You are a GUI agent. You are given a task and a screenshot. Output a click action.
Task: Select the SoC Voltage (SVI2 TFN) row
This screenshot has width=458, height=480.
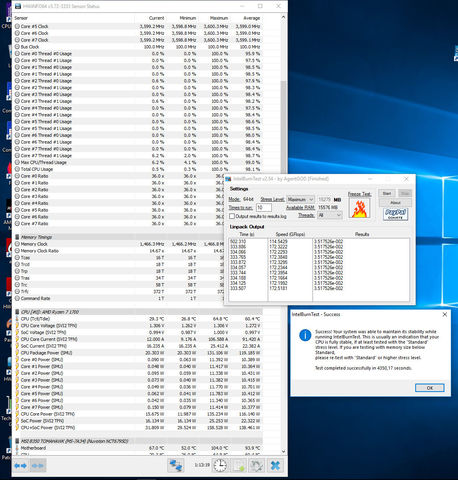pos(137,332)
